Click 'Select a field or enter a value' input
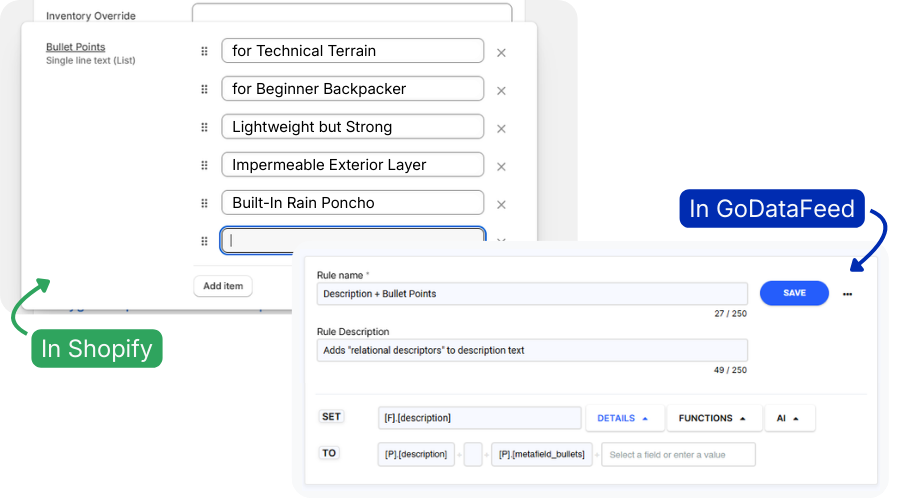Viewport: 914px width, 498px height. pyautogui.click(x=679, y=454)
